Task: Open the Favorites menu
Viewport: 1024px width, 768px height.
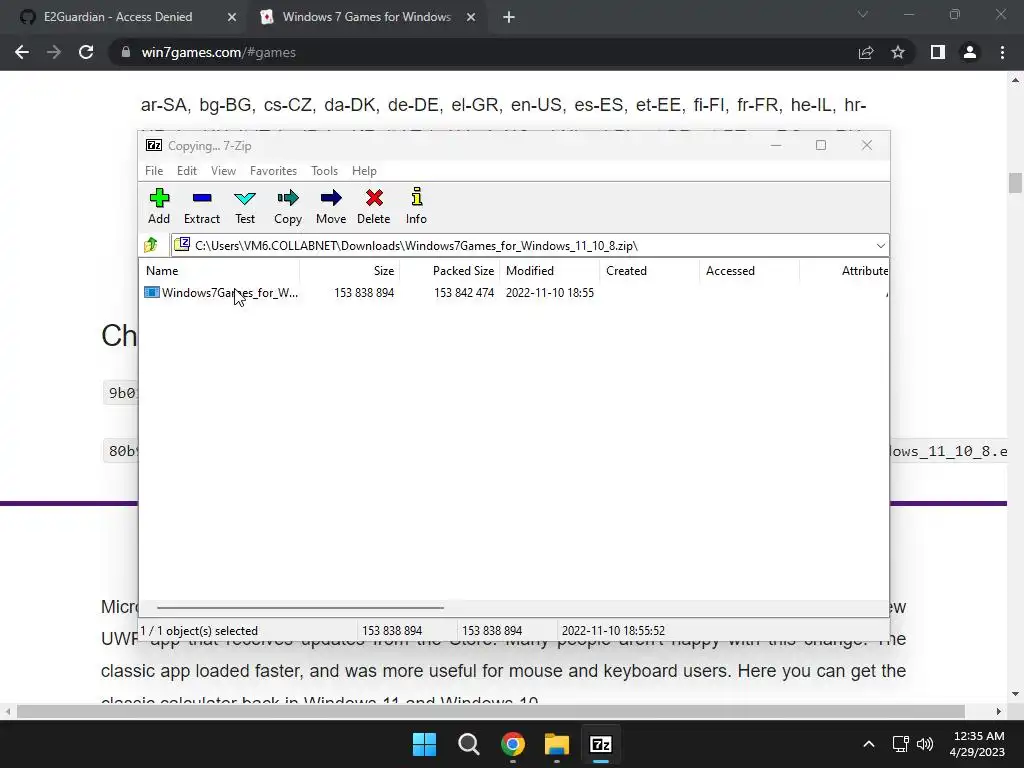Action: pyautogui.click(x=274, y=170)
